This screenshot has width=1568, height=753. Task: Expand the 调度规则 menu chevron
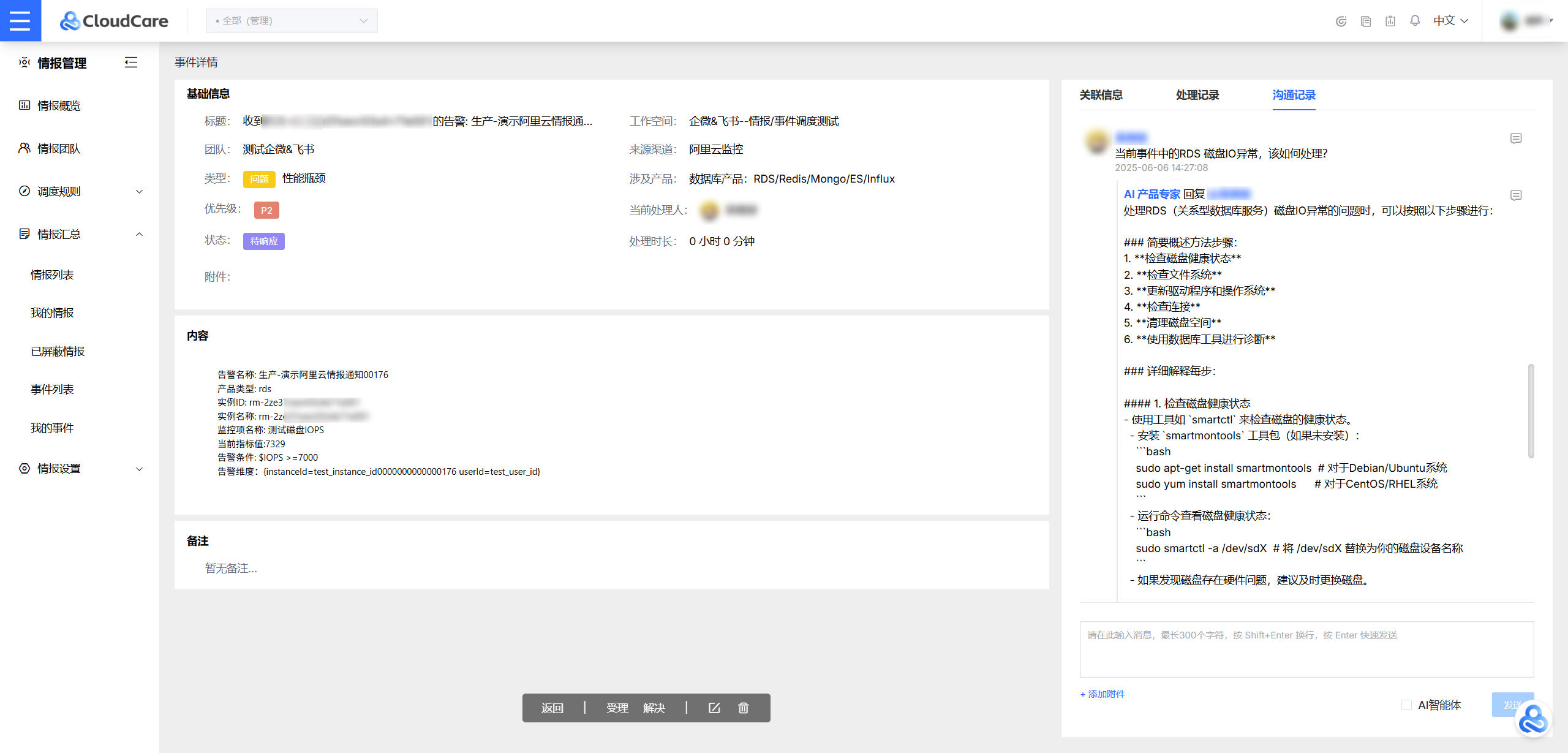140,191
